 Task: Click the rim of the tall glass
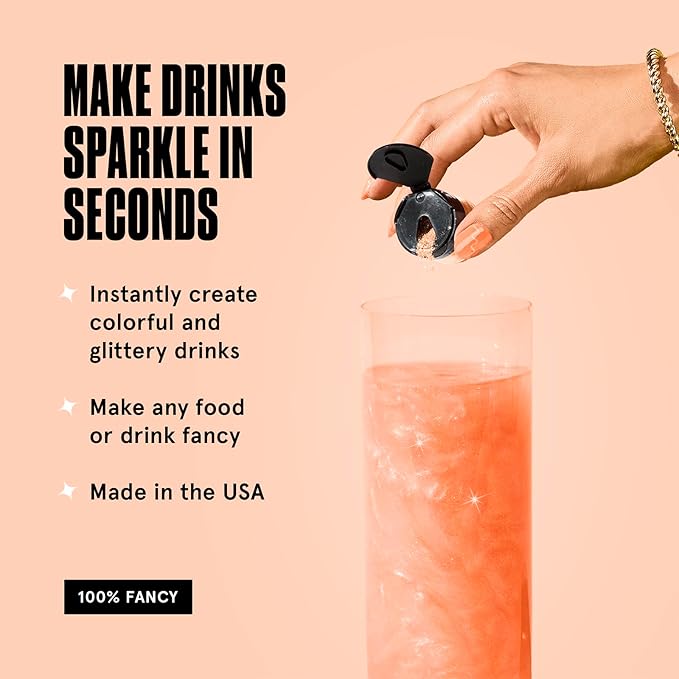446,305
